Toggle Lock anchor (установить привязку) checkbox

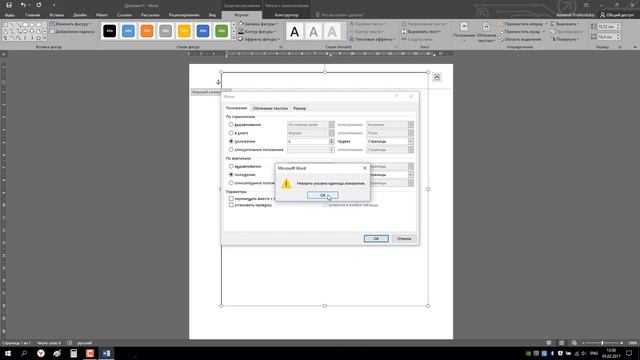pyautogui.click(x=231, y=205)
